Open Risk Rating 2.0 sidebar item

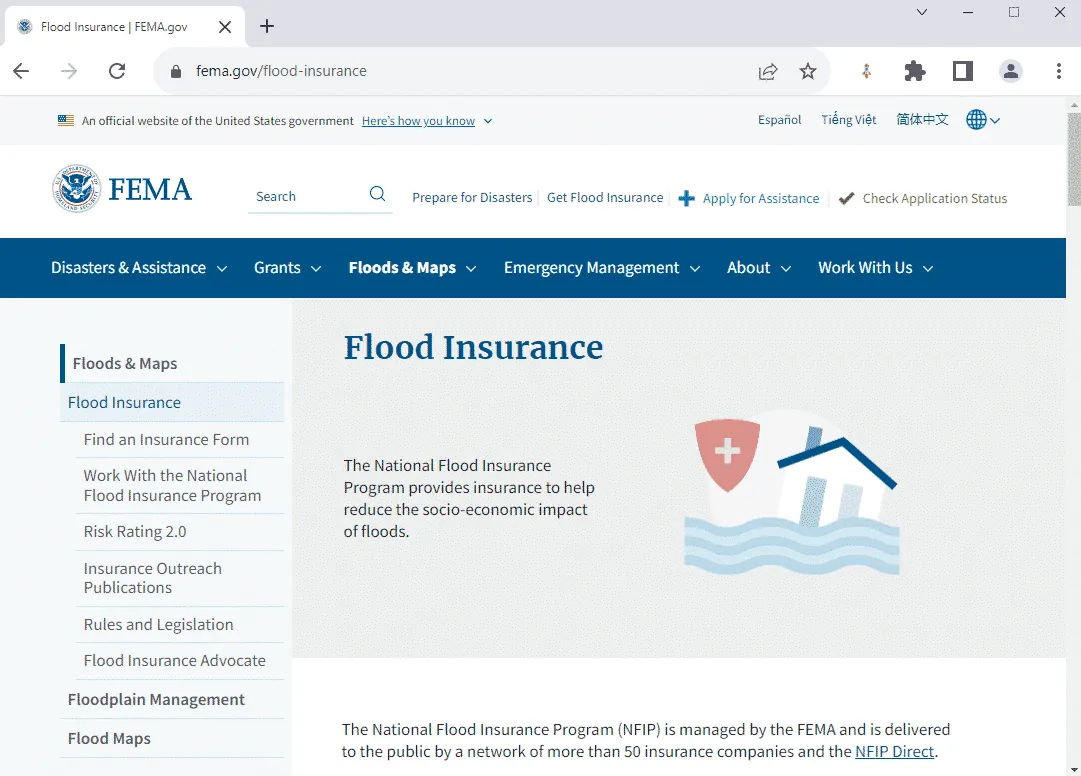click(135, 531)
